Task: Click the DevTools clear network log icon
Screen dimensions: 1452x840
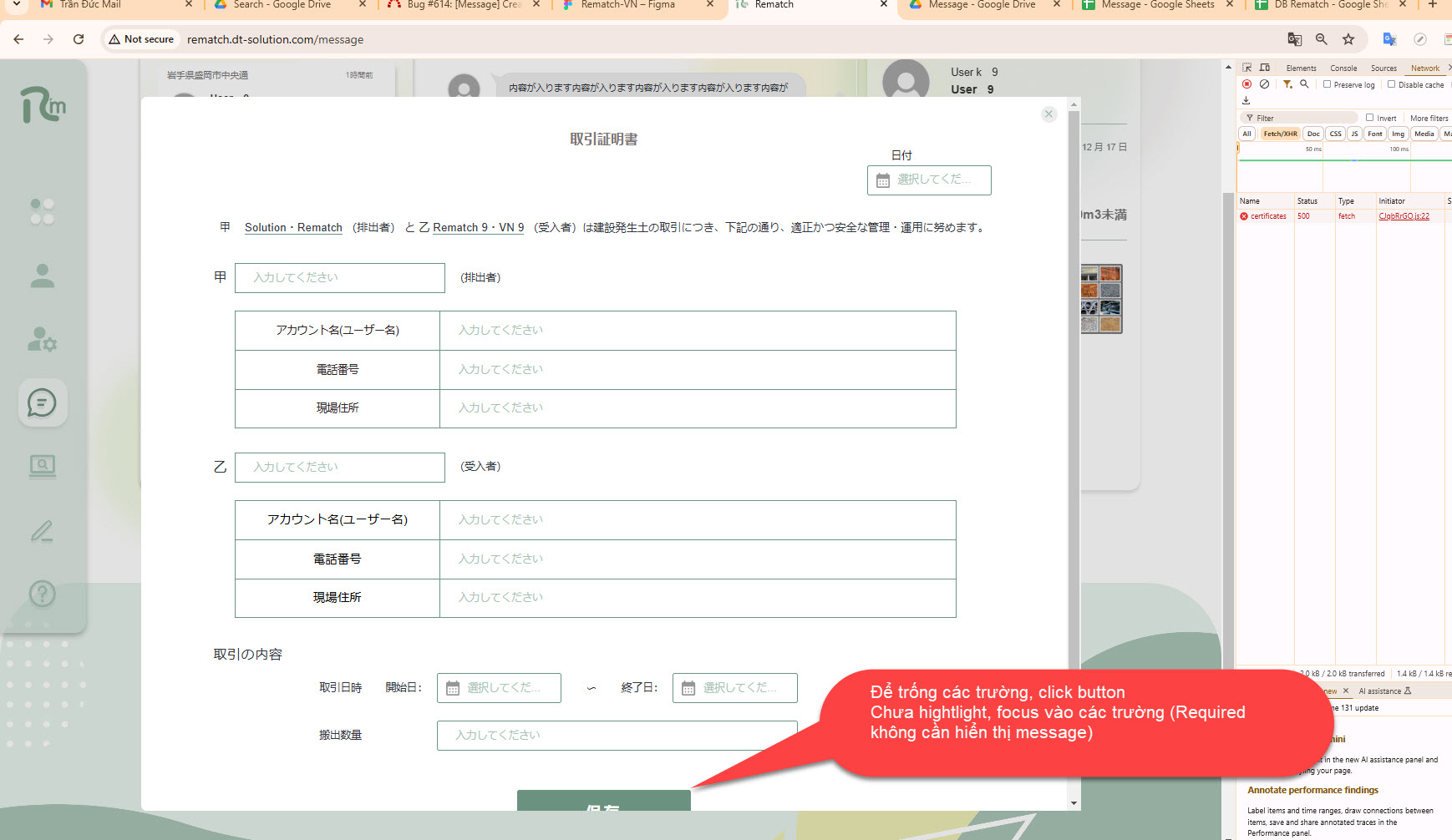Action: (x=1264, y=84)
